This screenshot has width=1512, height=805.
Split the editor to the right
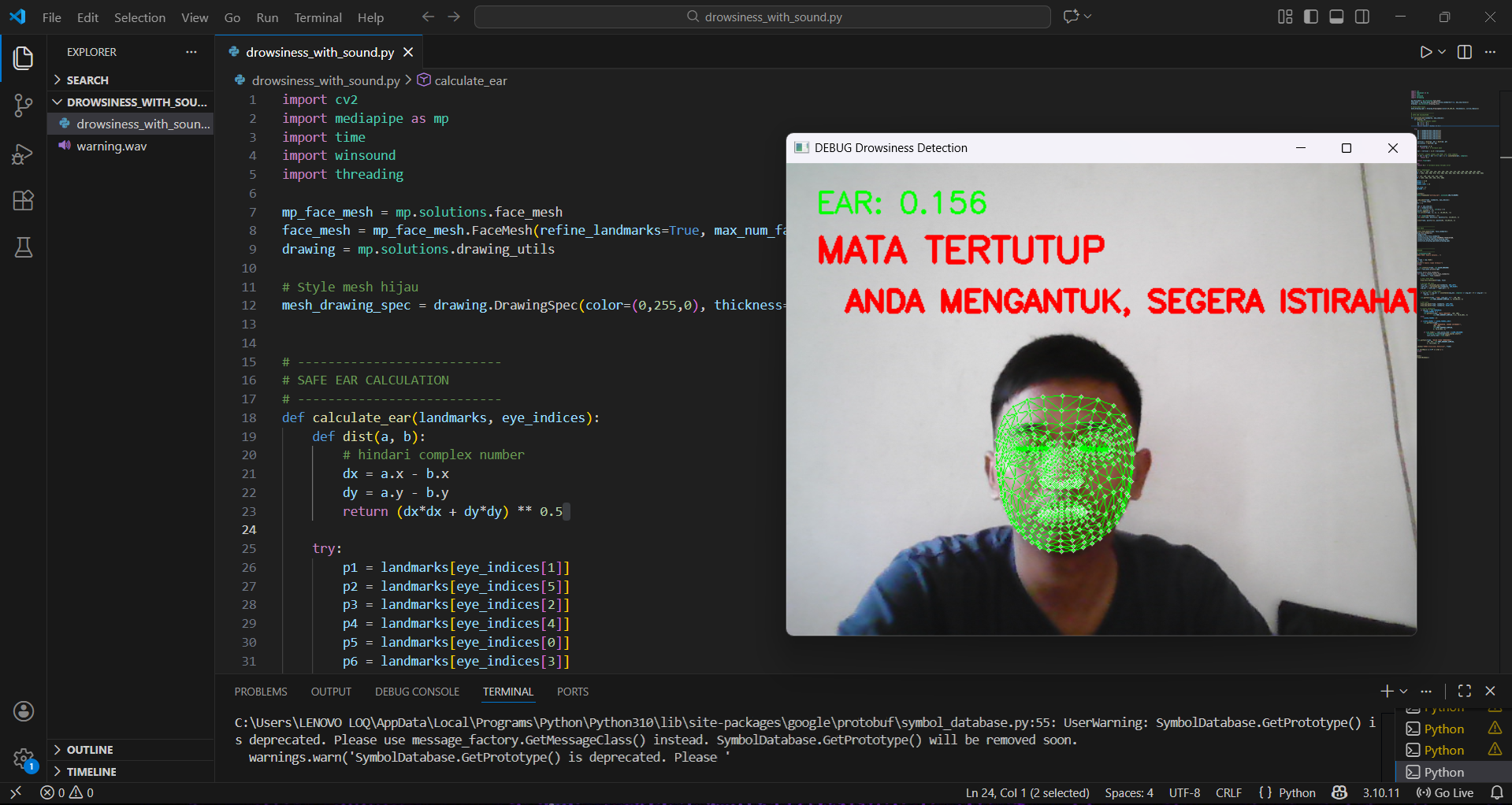click(1465, 52)
